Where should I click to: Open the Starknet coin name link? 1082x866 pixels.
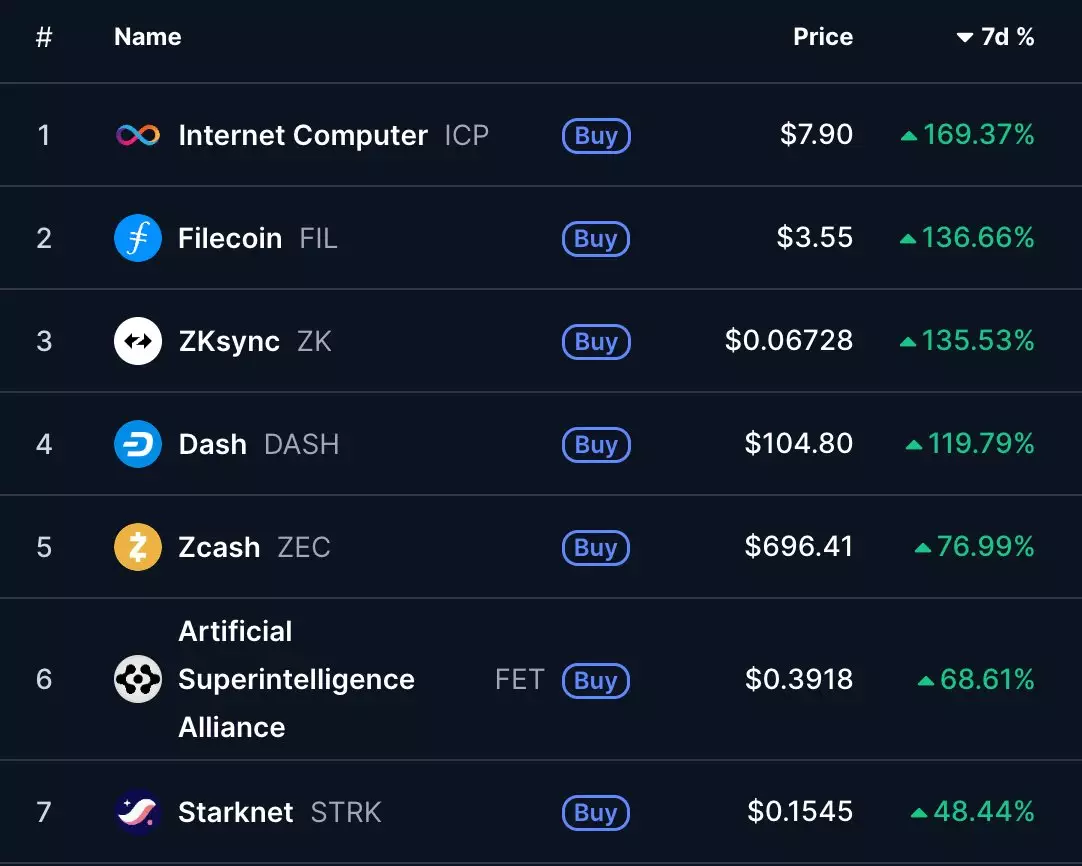click(236, 812)
